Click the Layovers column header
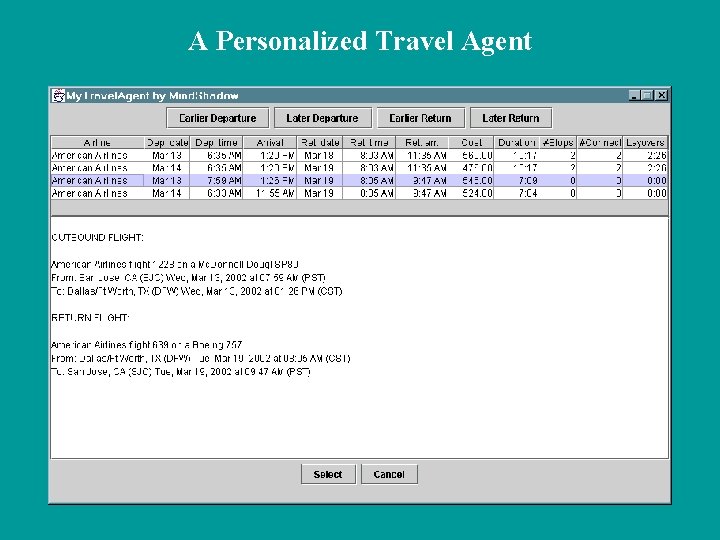This screenshot has width=720, height=540. point(645,142)
